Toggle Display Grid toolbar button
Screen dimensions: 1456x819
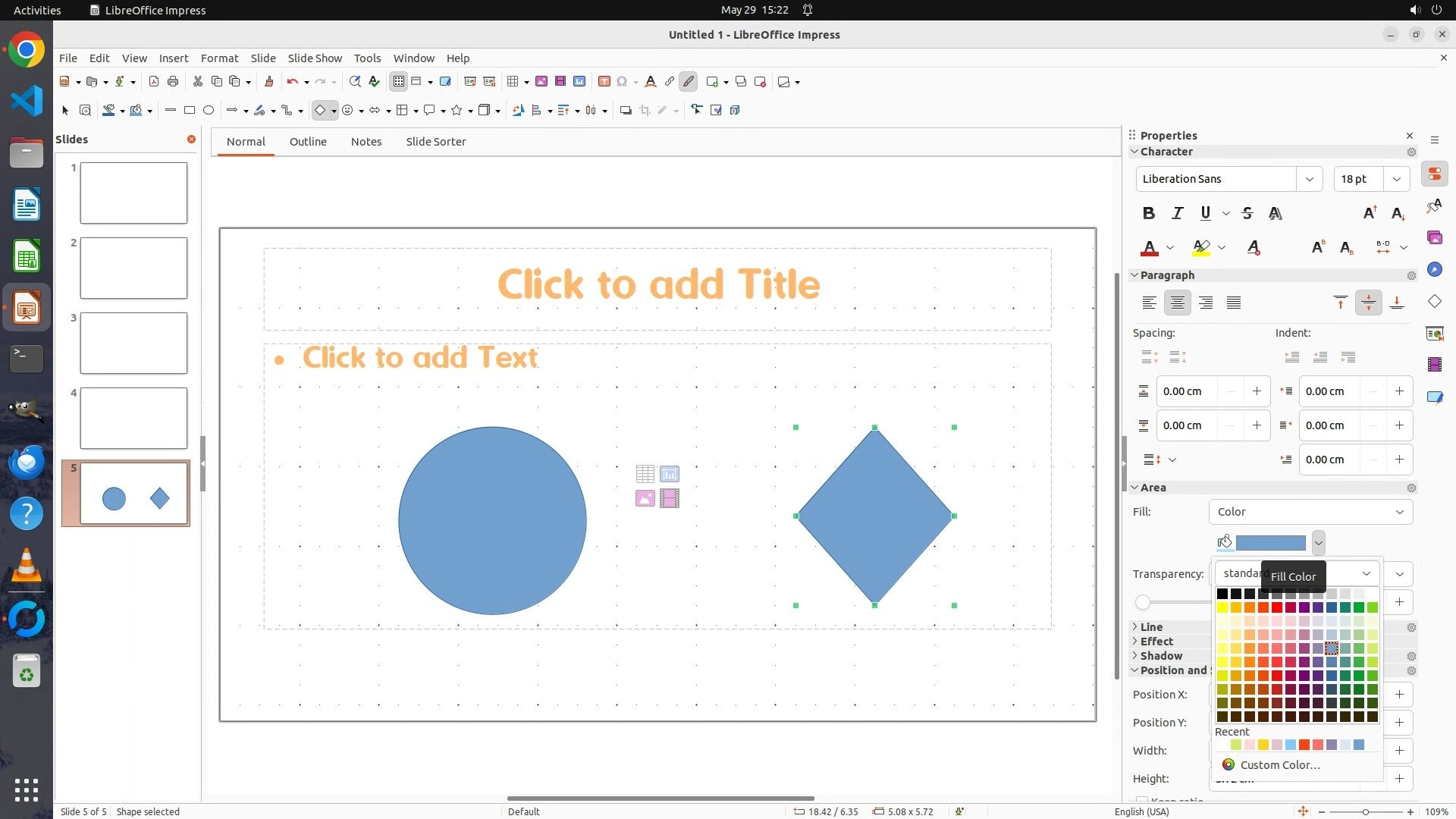tap(399, 82)
